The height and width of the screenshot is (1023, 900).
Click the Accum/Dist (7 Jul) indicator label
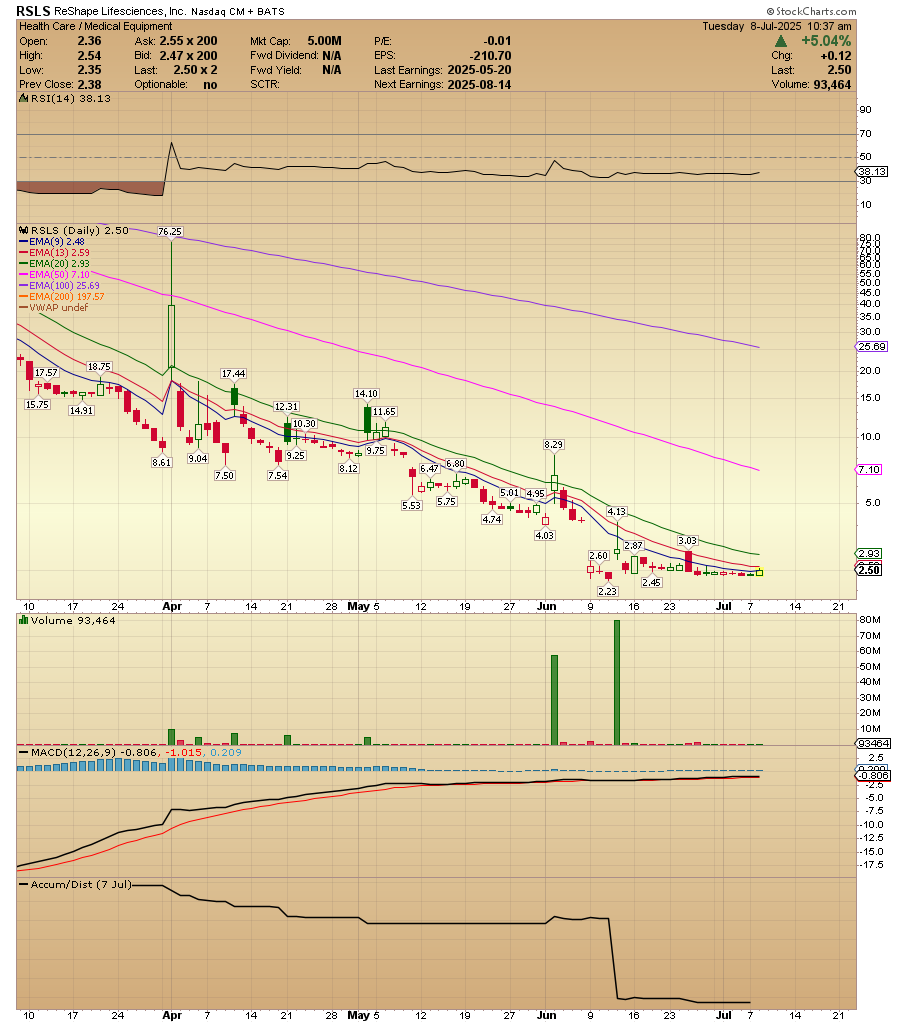(81, 885)
